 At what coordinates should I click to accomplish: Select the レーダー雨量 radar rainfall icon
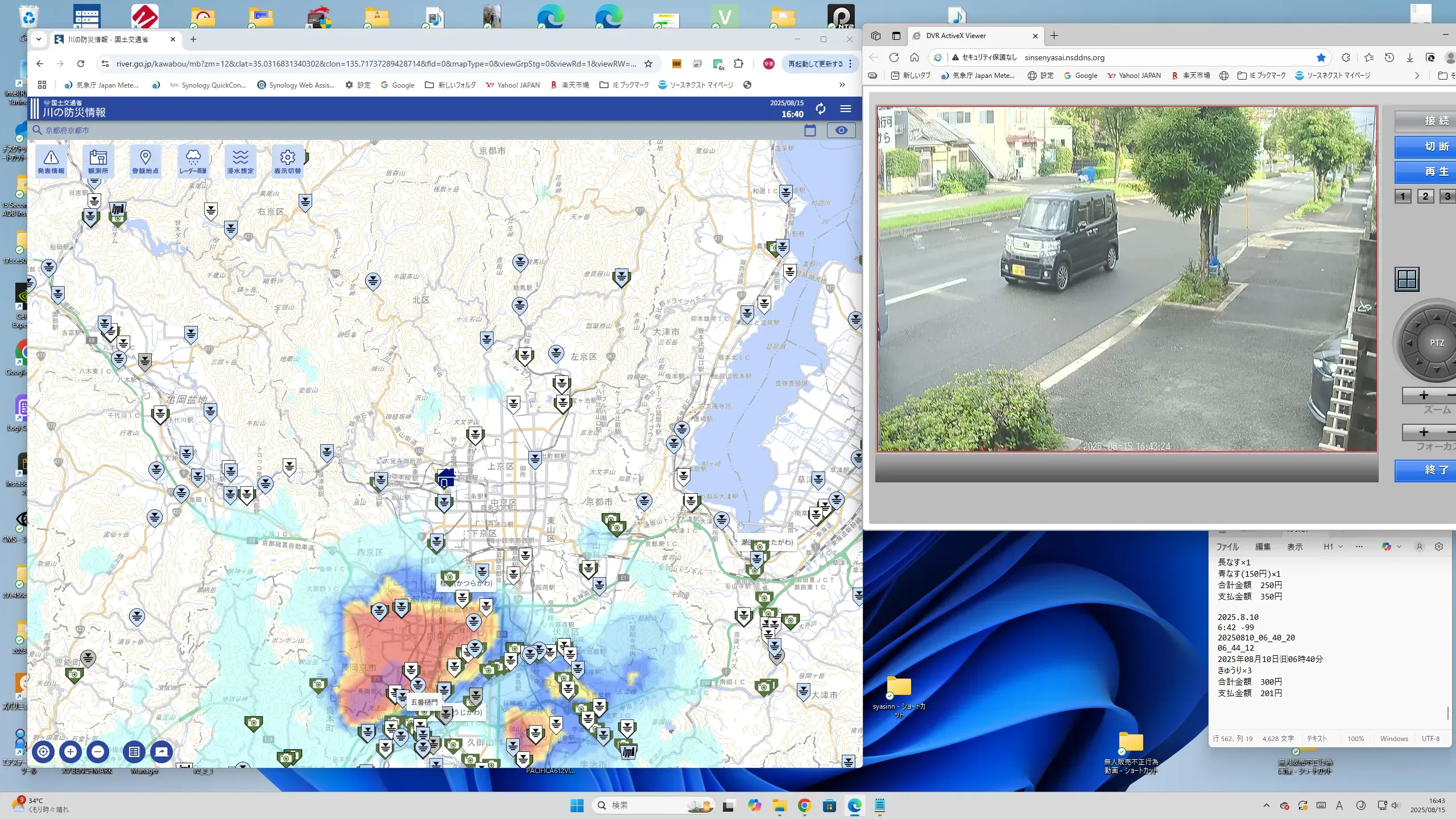click(193, 161)
